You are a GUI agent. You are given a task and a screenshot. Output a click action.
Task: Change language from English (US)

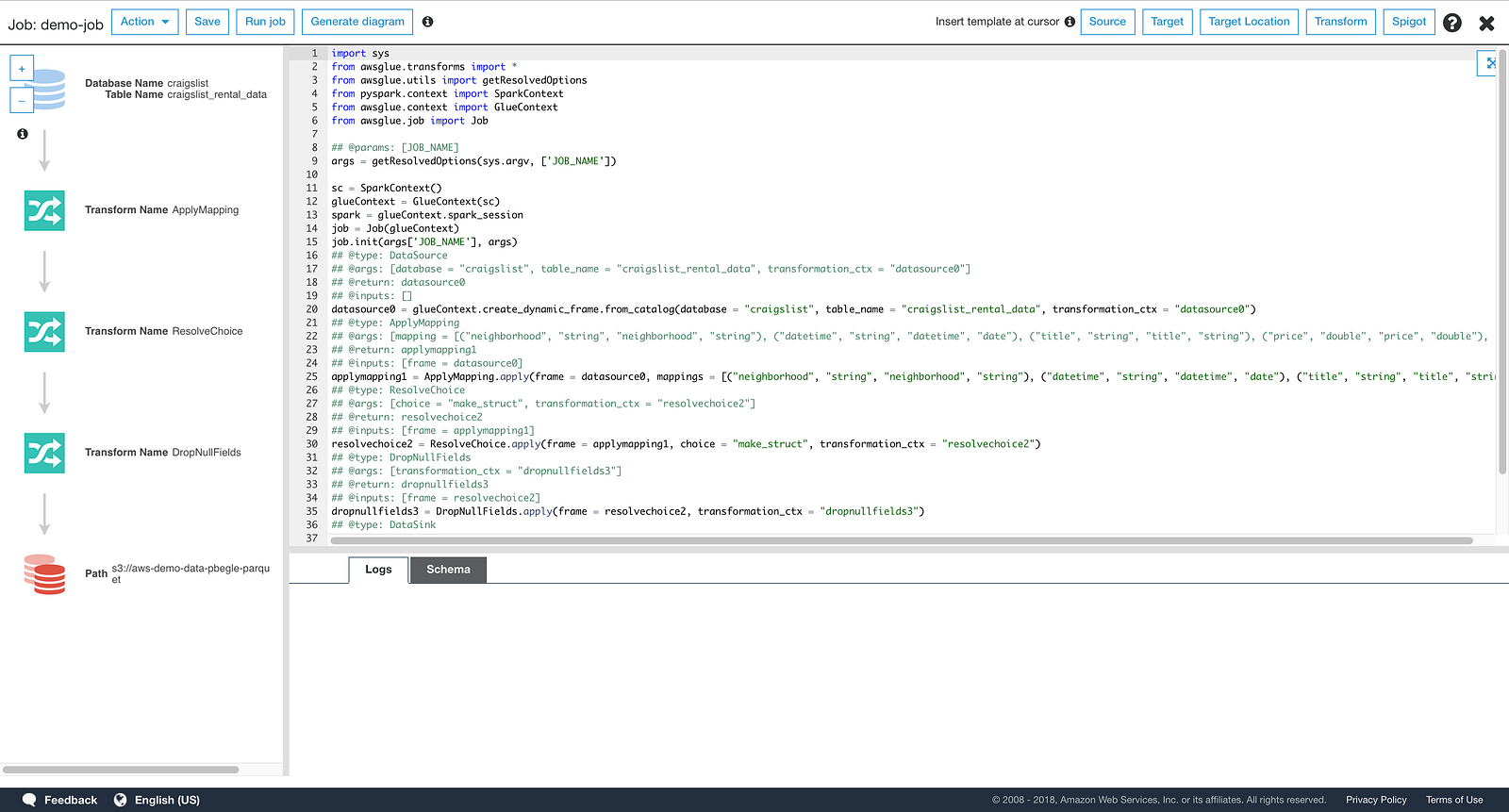tap(167, 800)
